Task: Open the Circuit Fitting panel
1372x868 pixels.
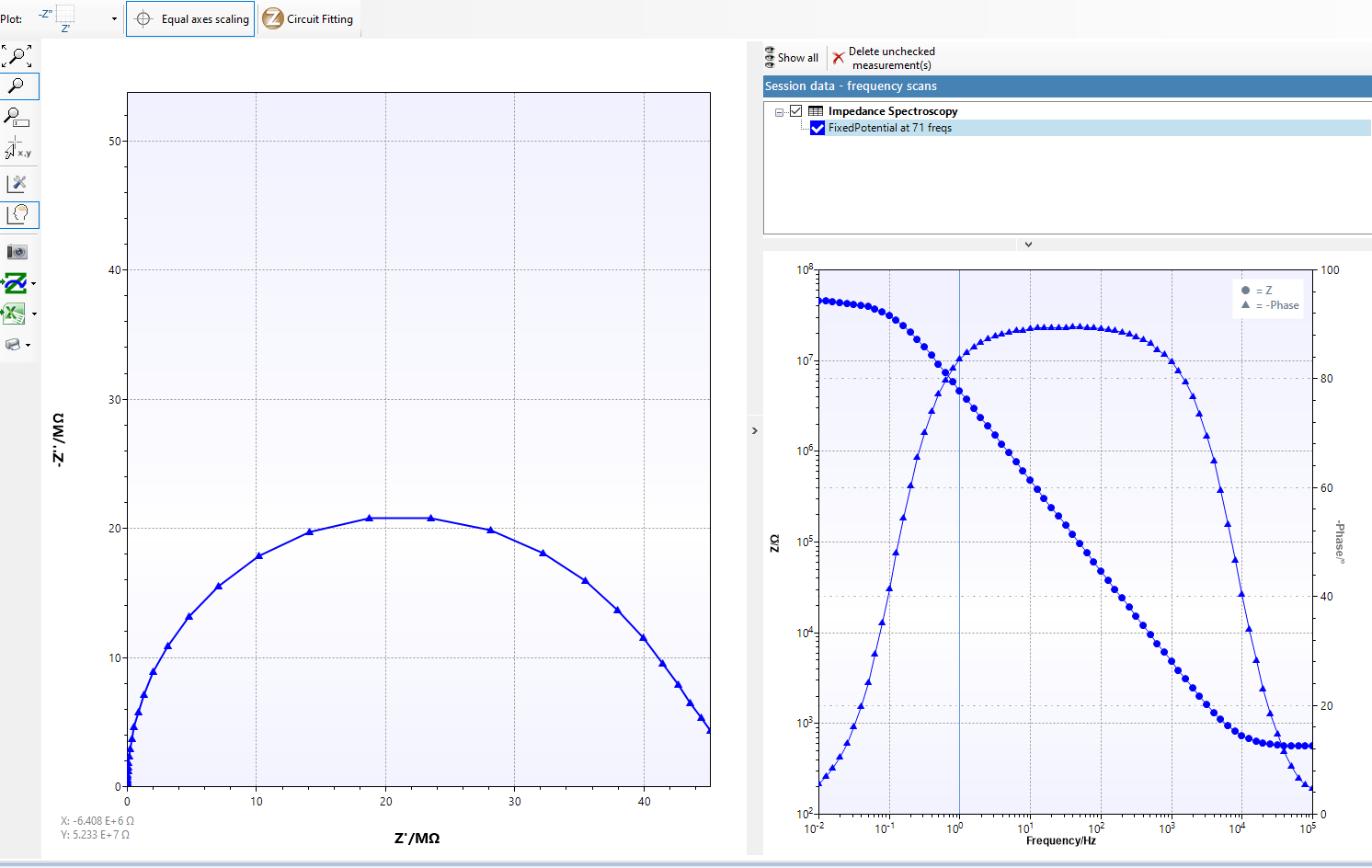Action: [309, 17]
